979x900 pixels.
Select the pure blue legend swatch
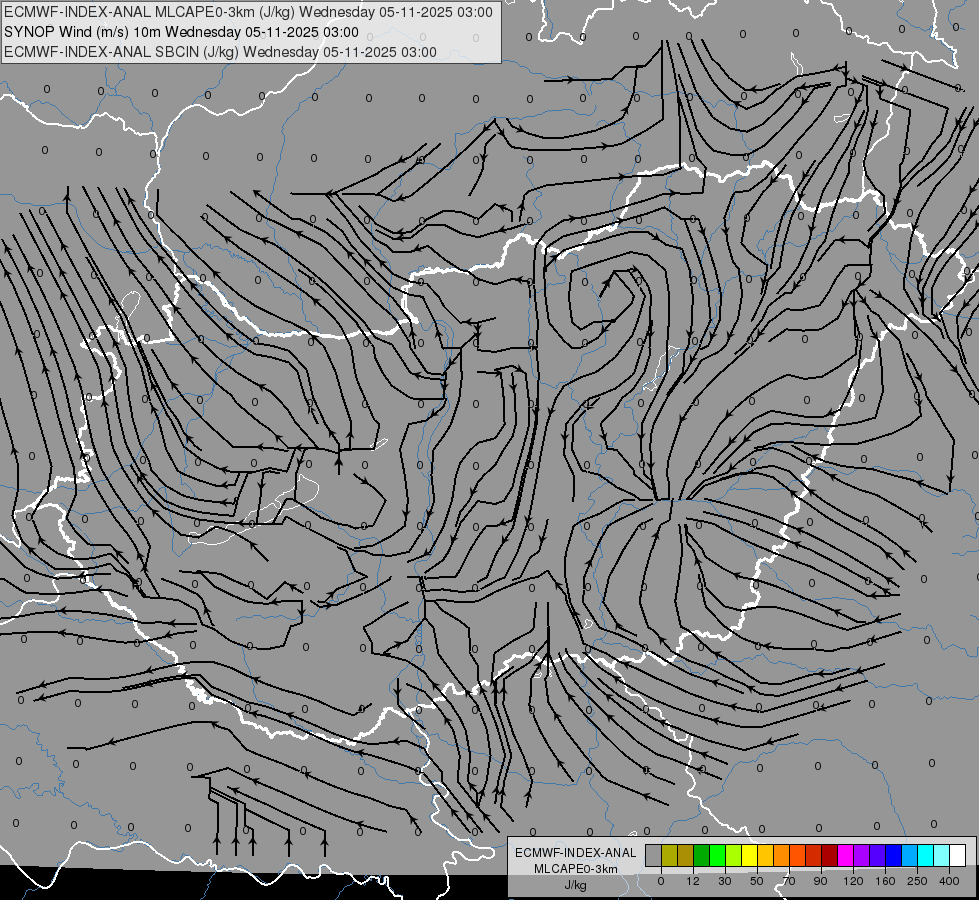pos(894,855)
